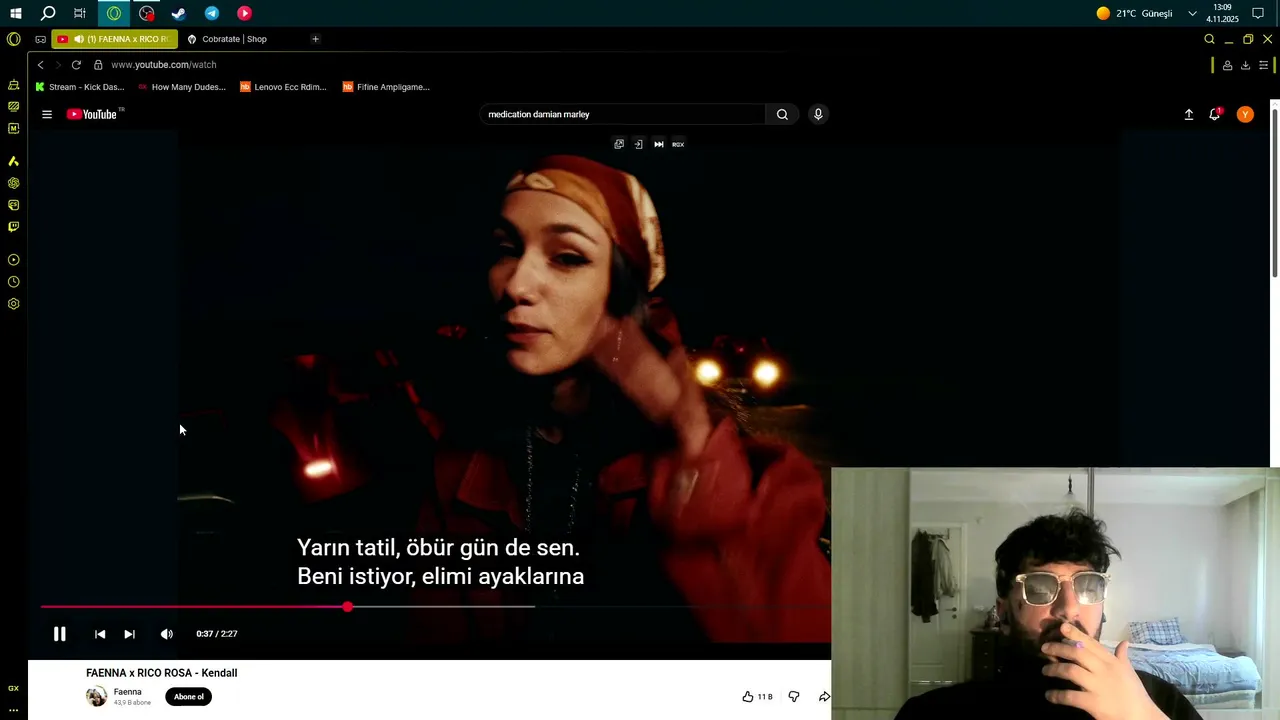This screenshot has height=720, width=1280.
Task: Go back with browser back arrow
Action: pyautogui.click(x=40, y=65)
